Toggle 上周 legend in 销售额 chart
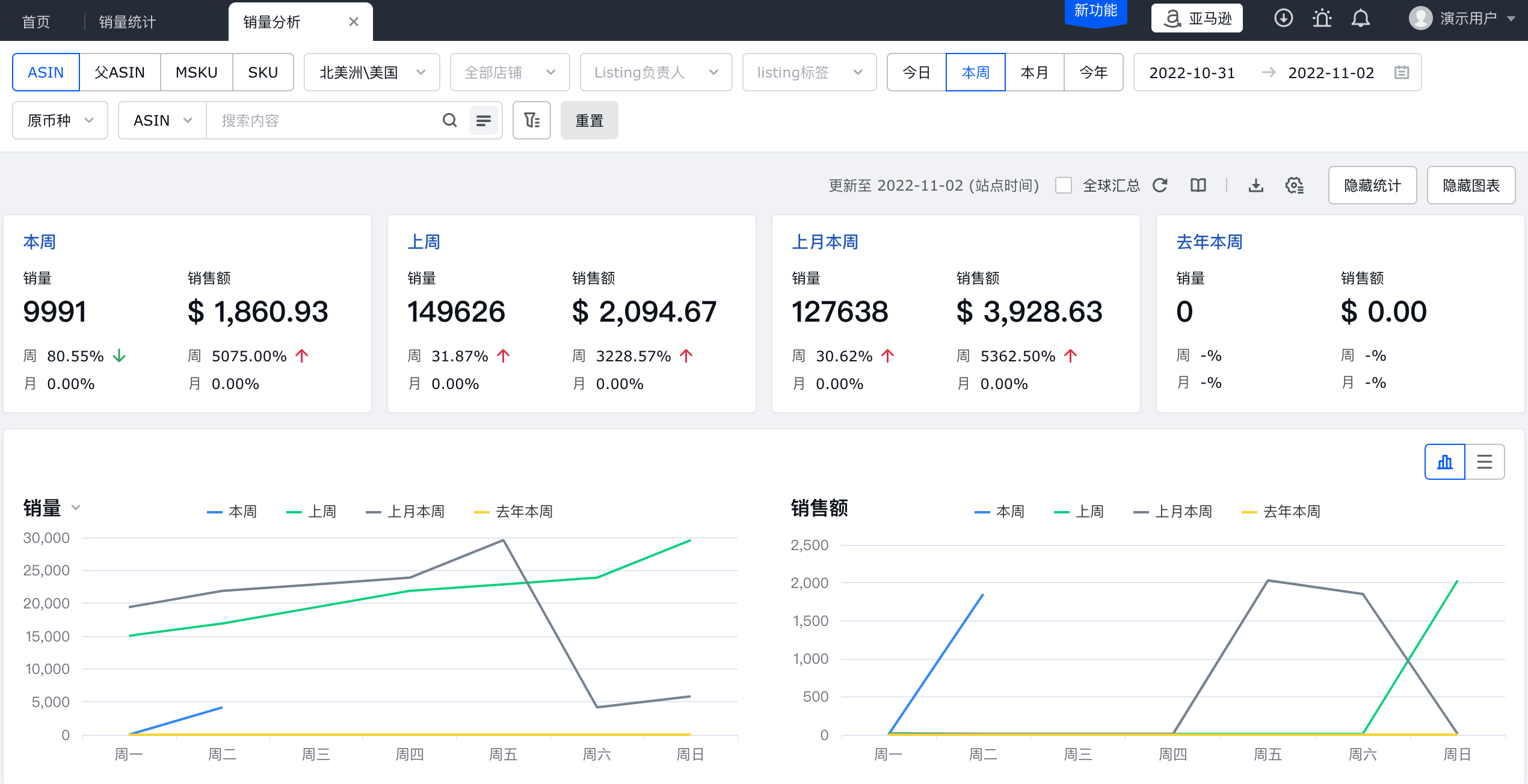Screen dimensions: 1528x784 point(1079,512)
